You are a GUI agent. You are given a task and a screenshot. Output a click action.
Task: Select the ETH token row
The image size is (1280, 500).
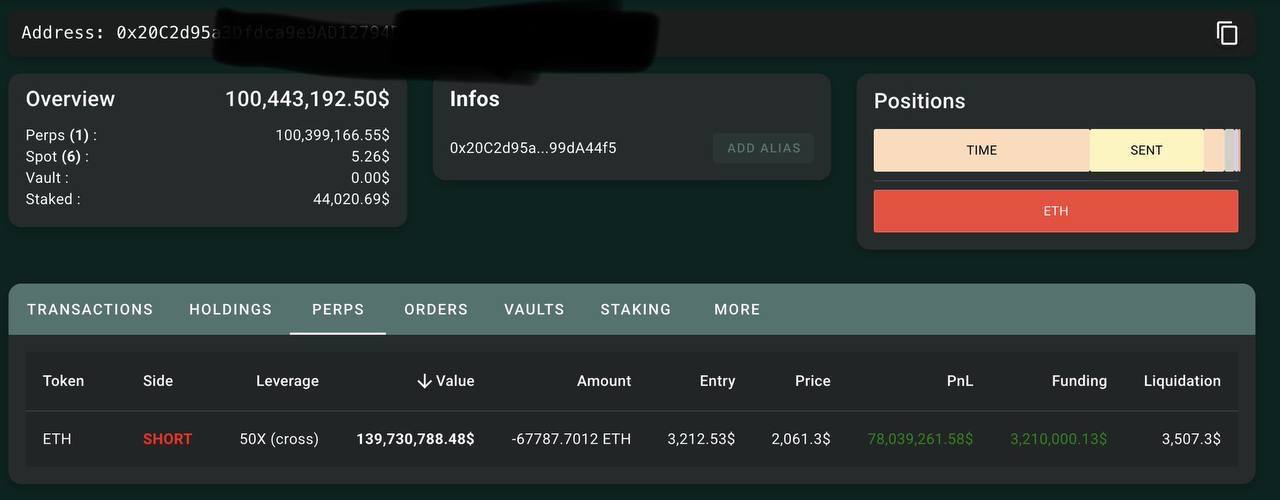click(632, 439)
